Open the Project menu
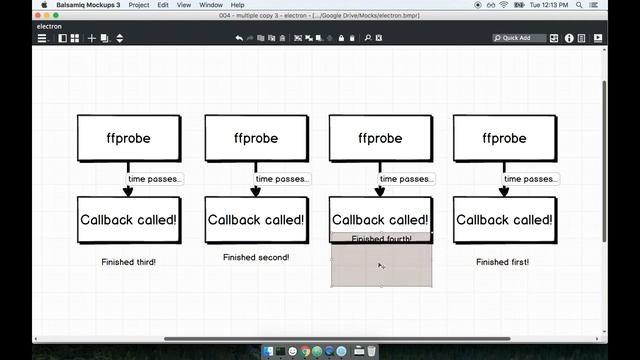 pos(139,5)
